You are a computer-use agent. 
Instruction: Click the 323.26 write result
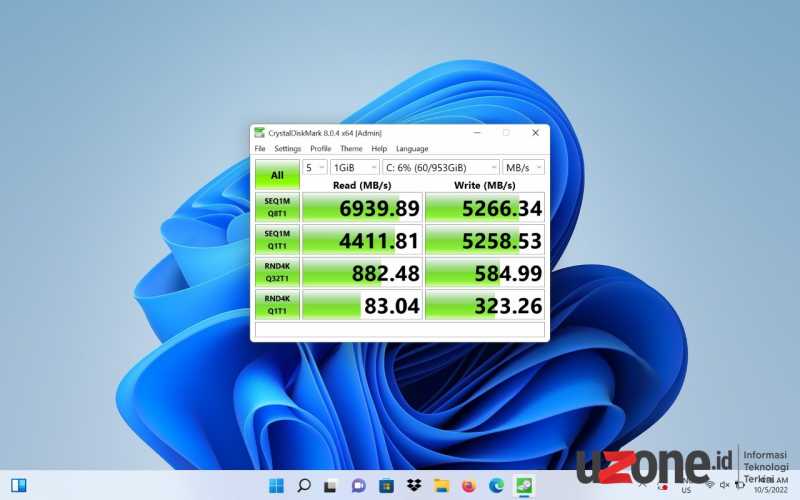[485, 305]
